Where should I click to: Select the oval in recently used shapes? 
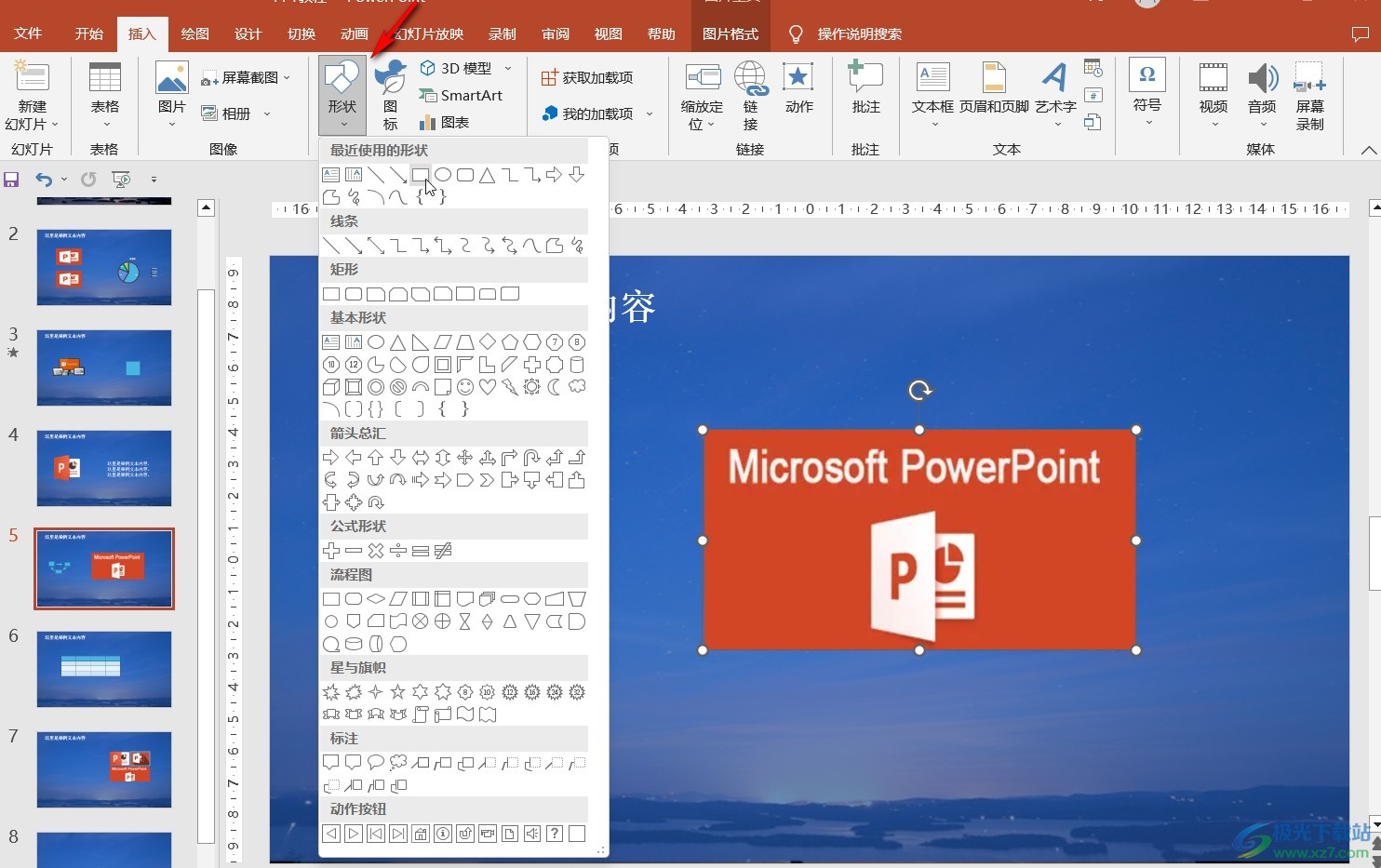tap(443, 175)
